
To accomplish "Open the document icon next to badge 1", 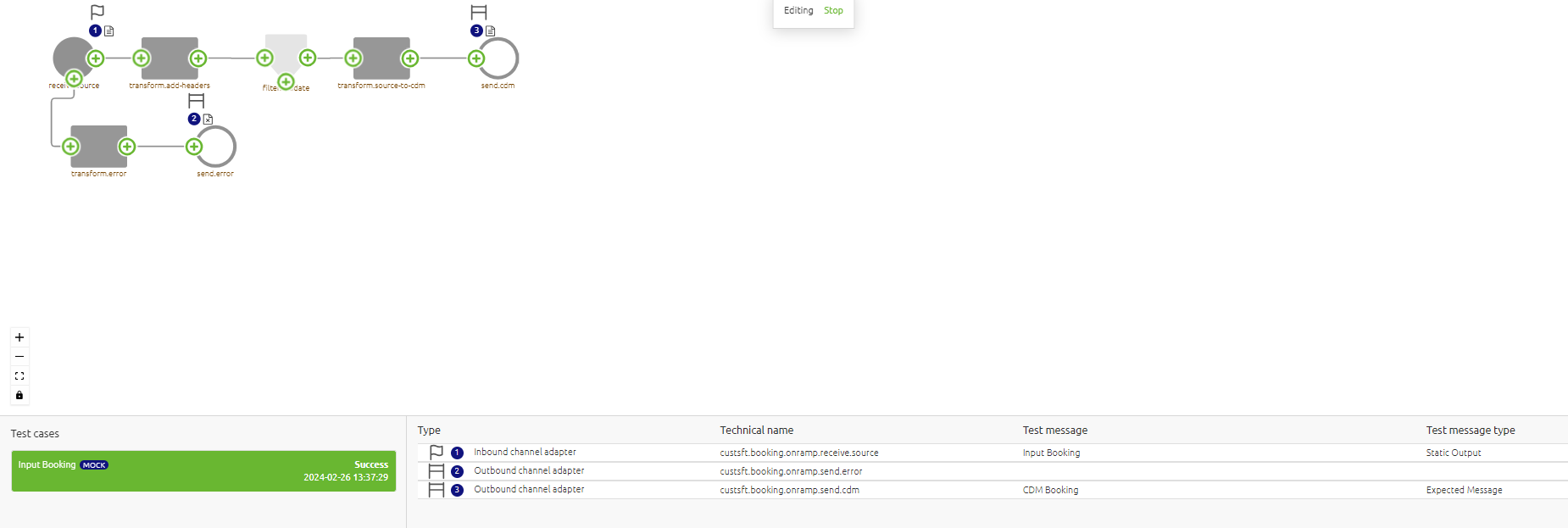I will click(x=109, y=31).
